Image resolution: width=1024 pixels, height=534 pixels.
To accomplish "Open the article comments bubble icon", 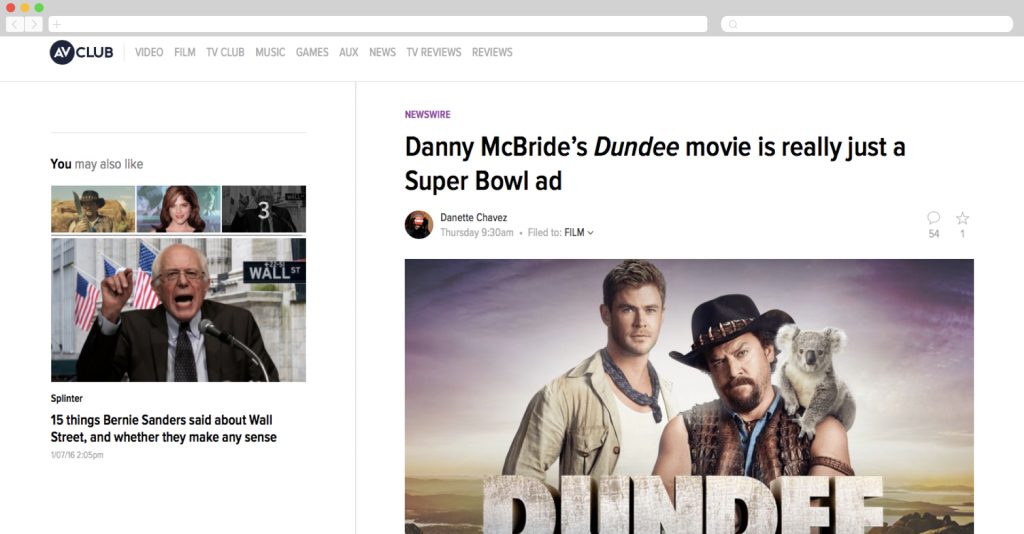I will [933, 218].
